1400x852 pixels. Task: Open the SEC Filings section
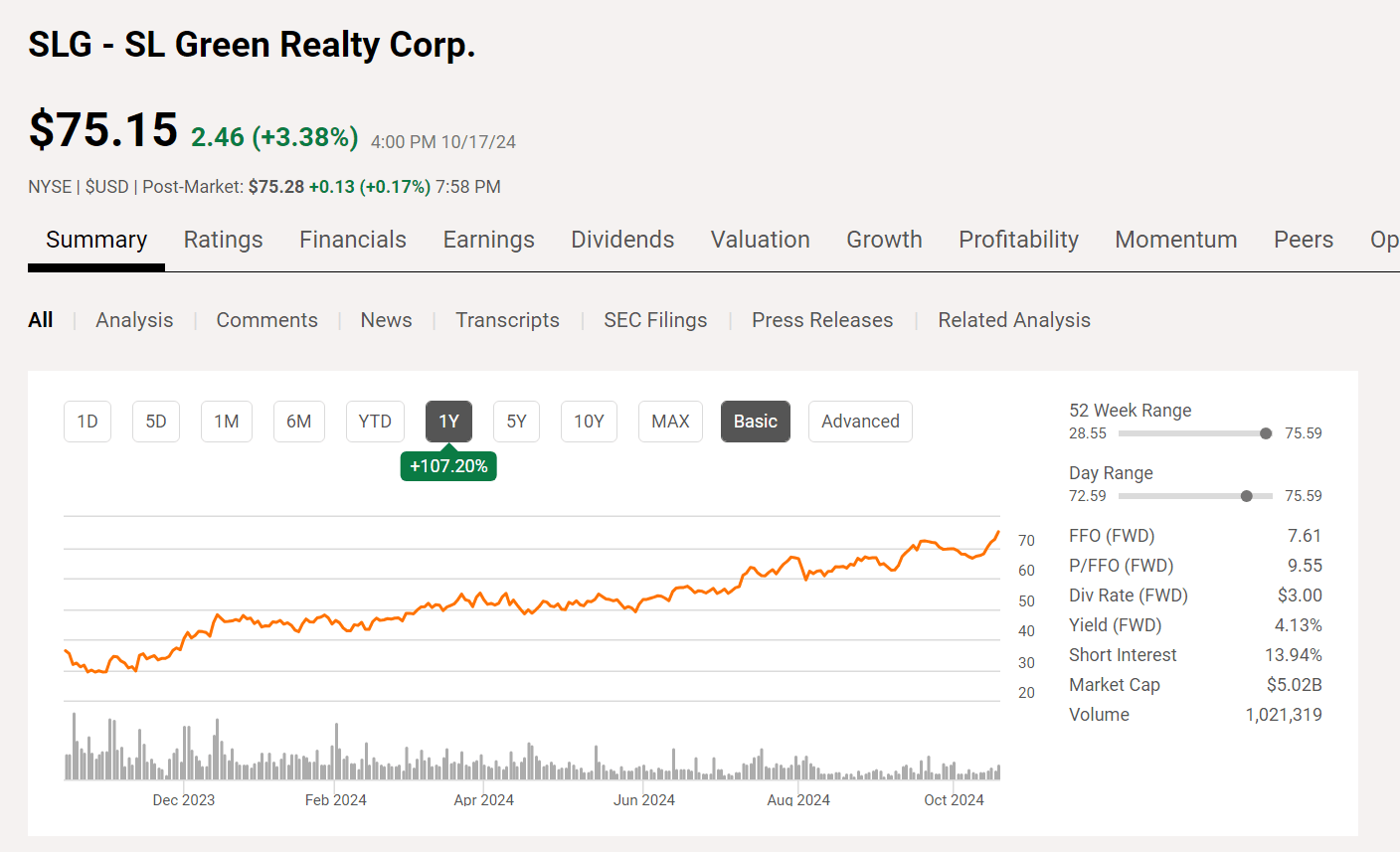pyautogui.click(x=655, y=319)
